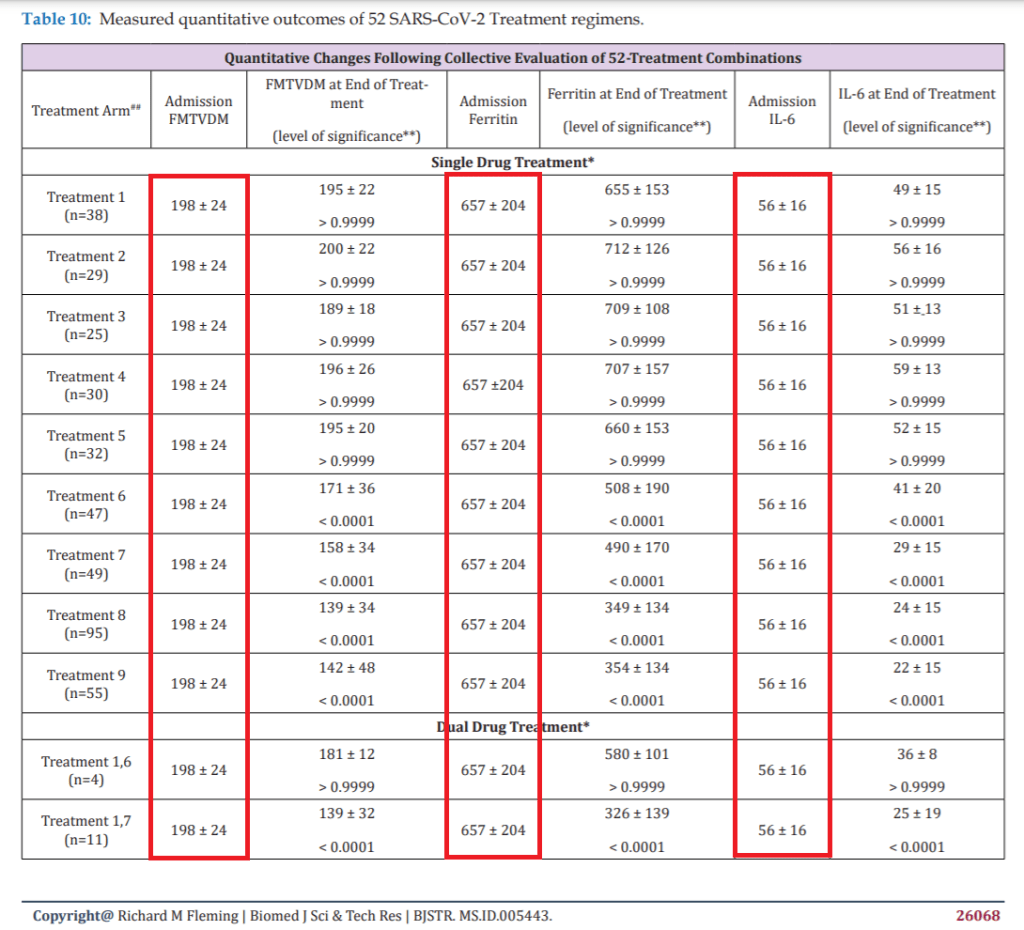This screenshot has height=930, width=1024.
Task: Click the copyright line for Richard M Fleming
Action: (x=292, y=916)
